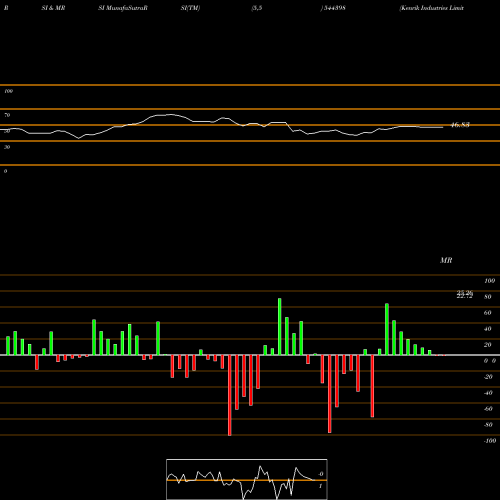Screen dimensions: 500x500
Task: Select the 'SI(TM)' header text
Action: point(190,8)
